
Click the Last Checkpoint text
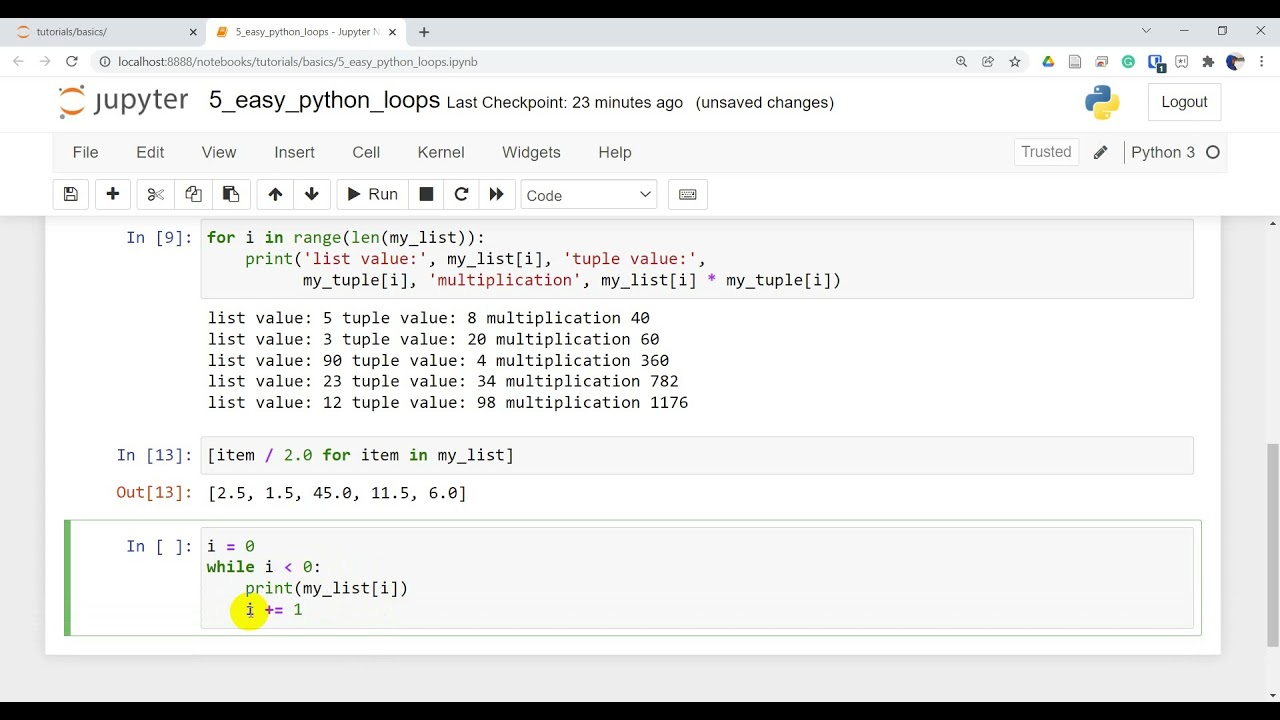click(x=565, y=102)
